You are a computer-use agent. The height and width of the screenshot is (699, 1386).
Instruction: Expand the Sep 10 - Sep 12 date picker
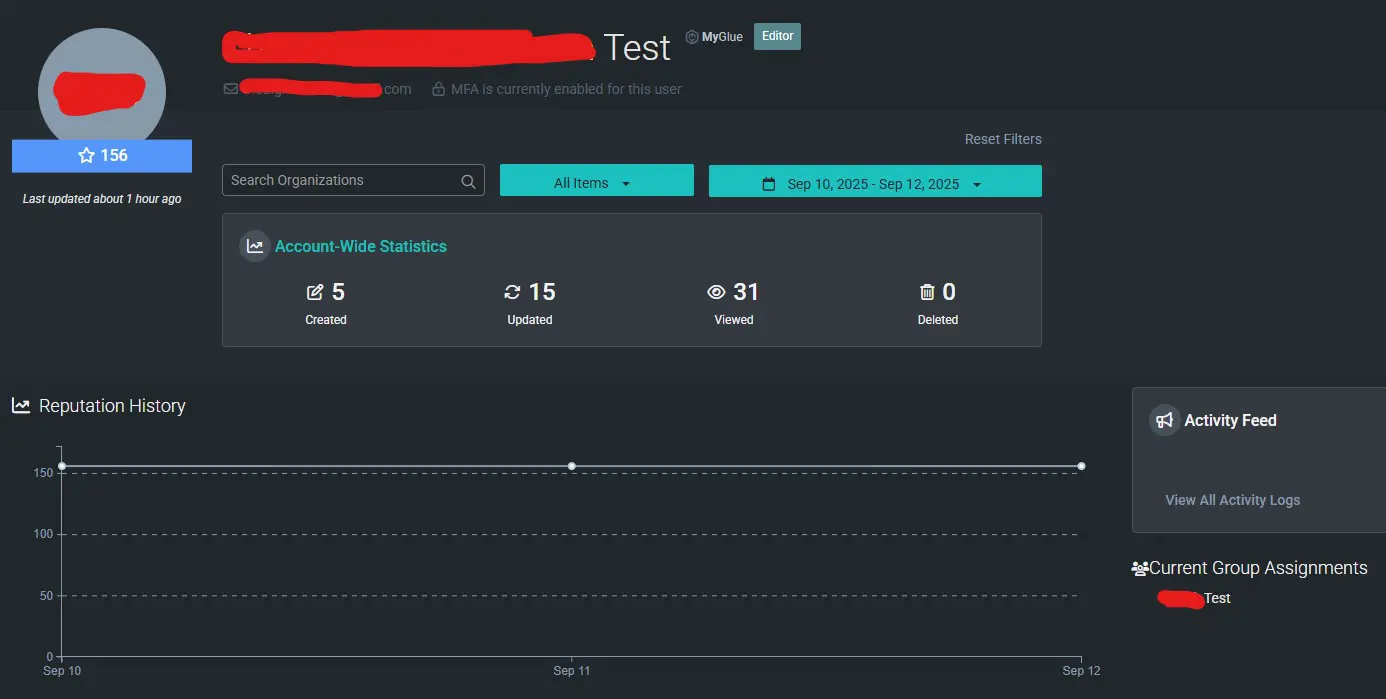875,184
